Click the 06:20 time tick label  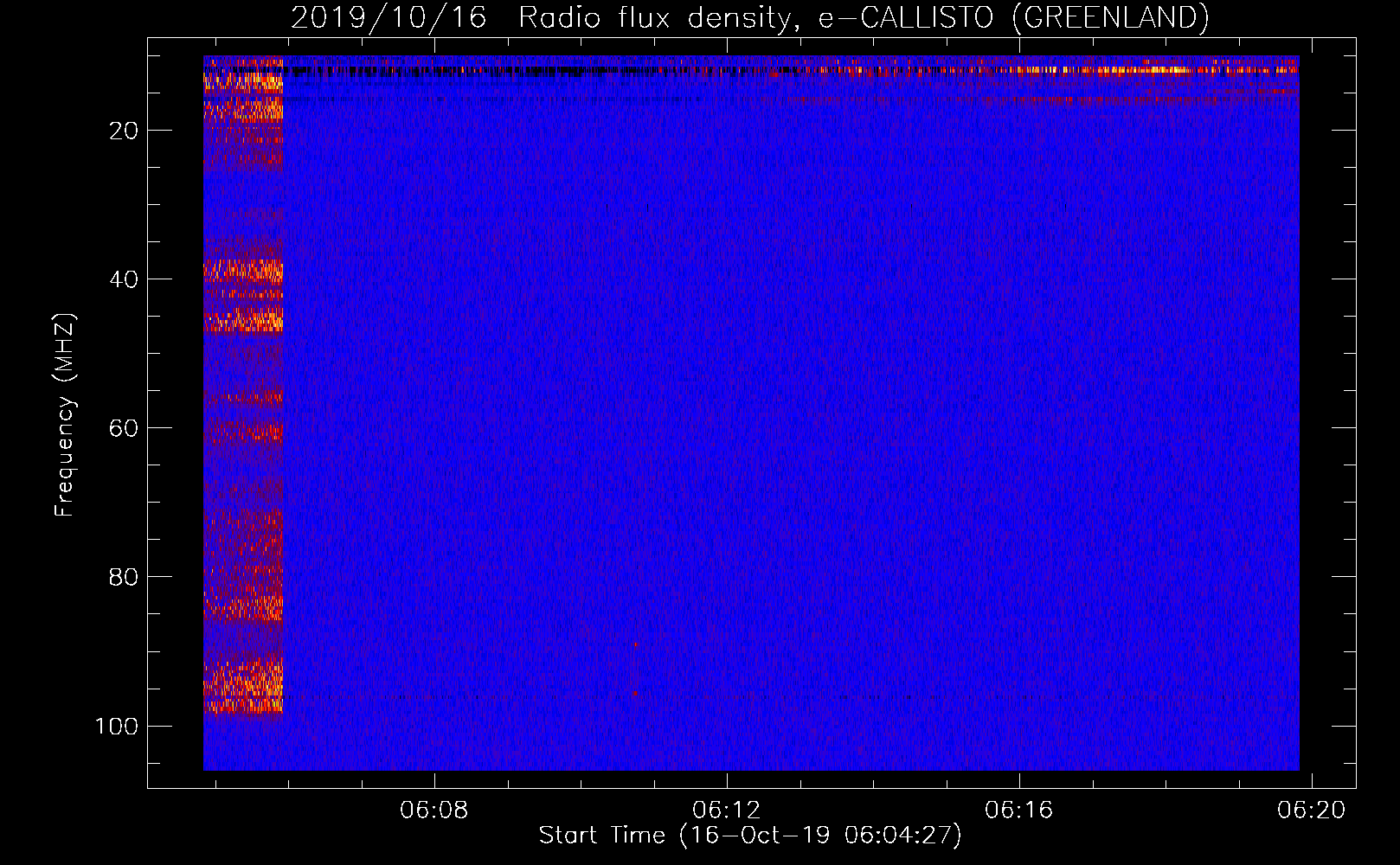coord(1312,810)
